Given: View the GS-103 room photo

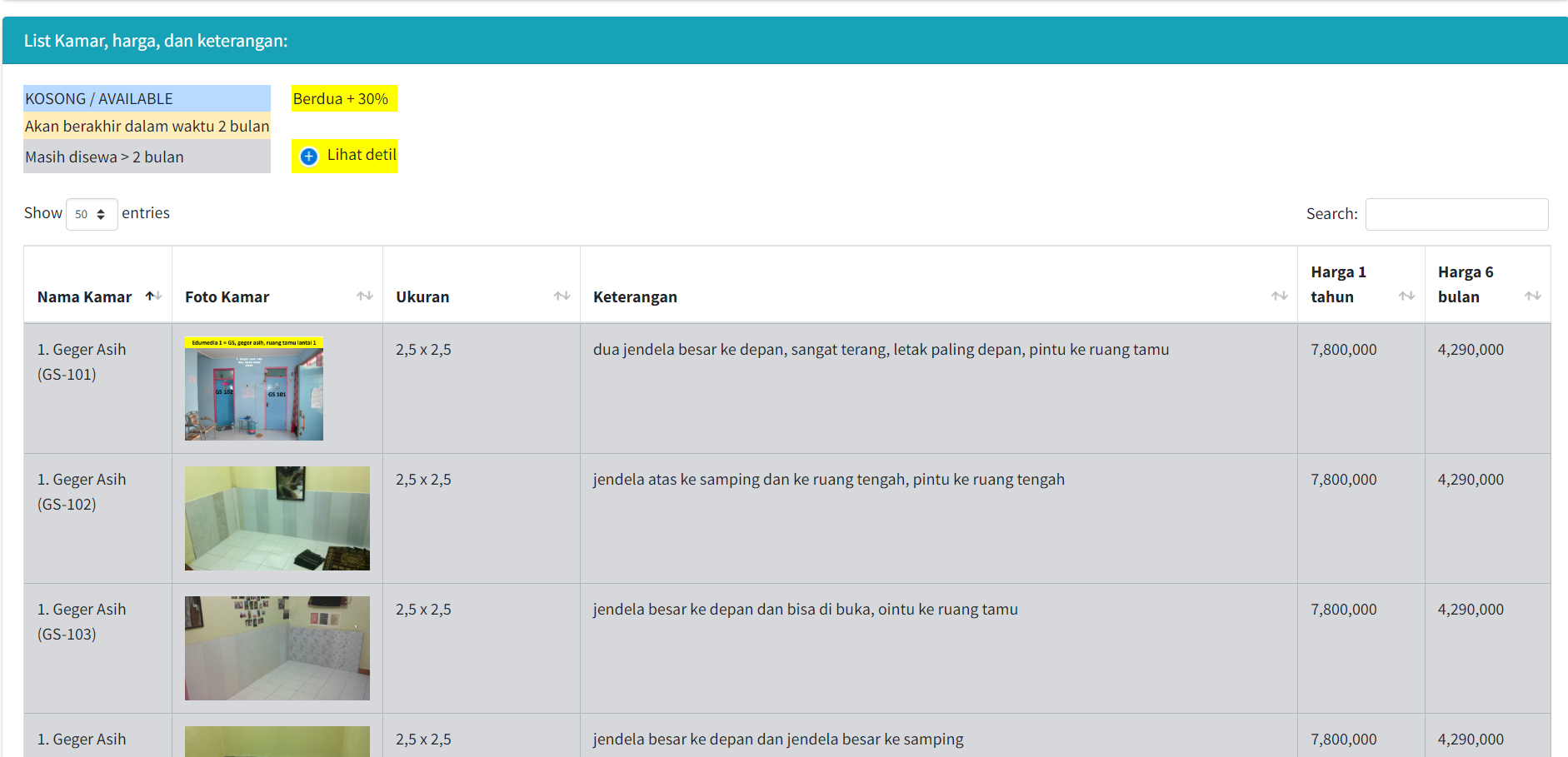Looking at the screenshot, I should tap(277, 648).
